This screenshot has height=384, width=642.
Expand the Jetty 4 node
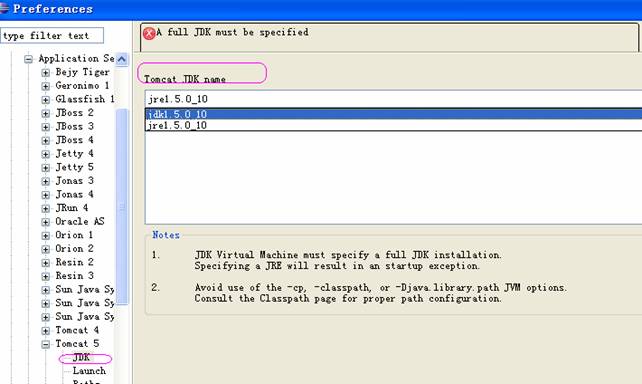coord(45,154)
